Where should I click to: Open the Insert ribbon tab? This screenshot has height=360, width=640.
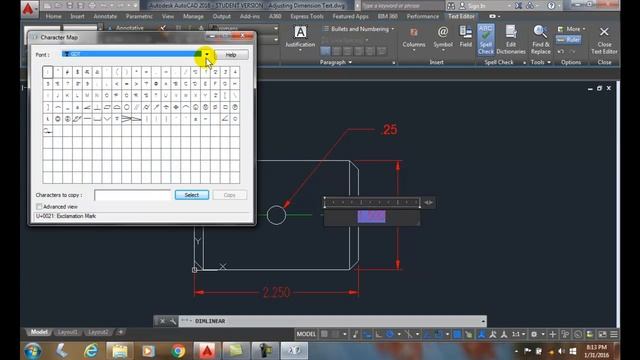pyautogui.click(x=77, y=16)
